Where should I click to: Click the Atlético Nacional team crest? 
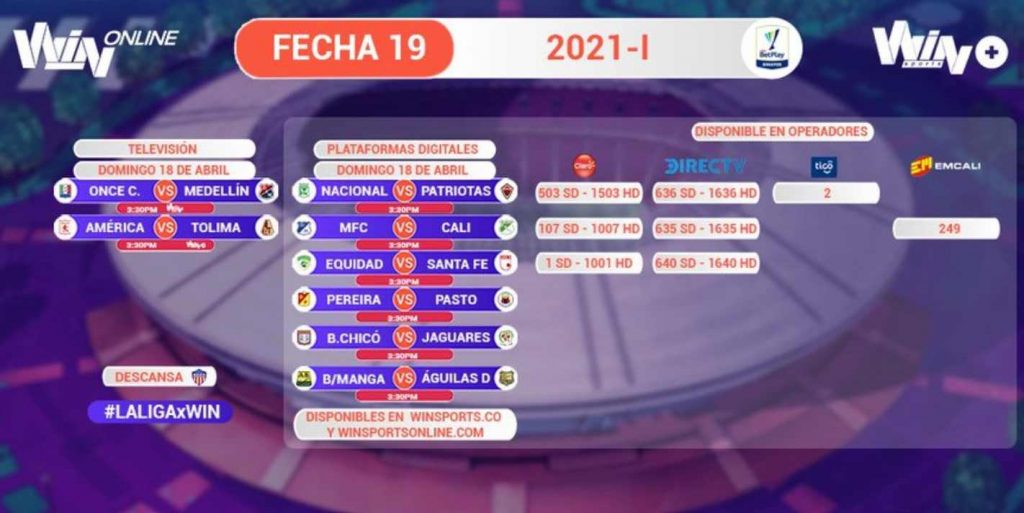point(304,191)
